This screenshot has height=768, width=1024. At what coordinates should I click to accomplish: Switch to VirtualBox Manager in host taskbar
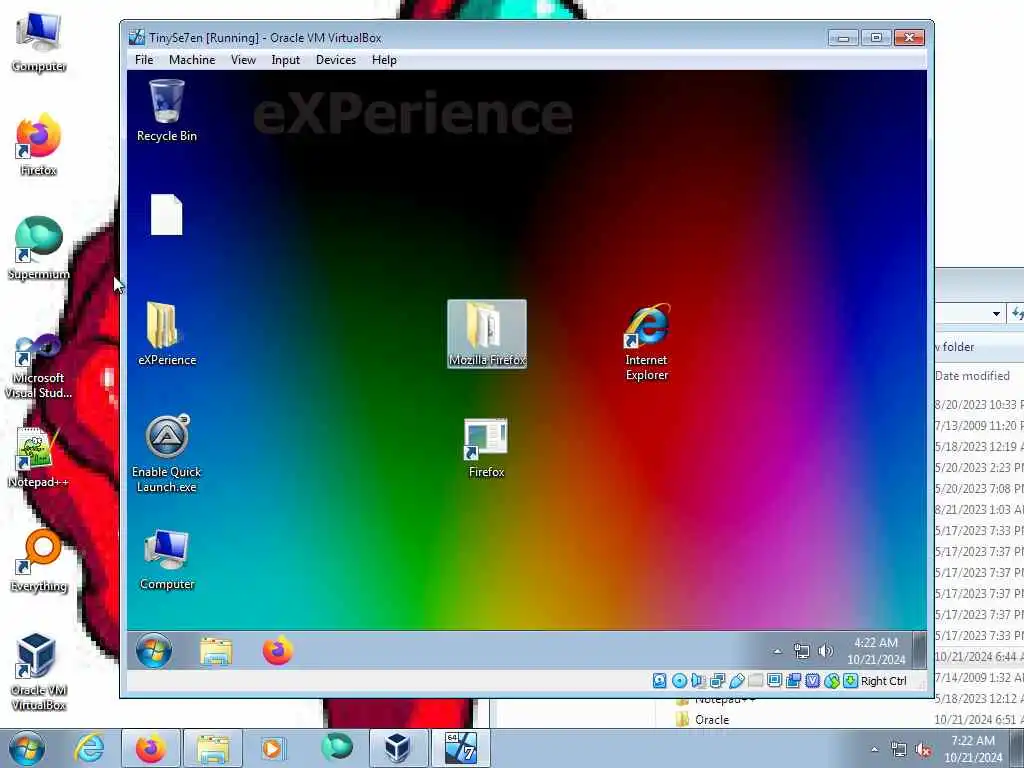[398, 748]
